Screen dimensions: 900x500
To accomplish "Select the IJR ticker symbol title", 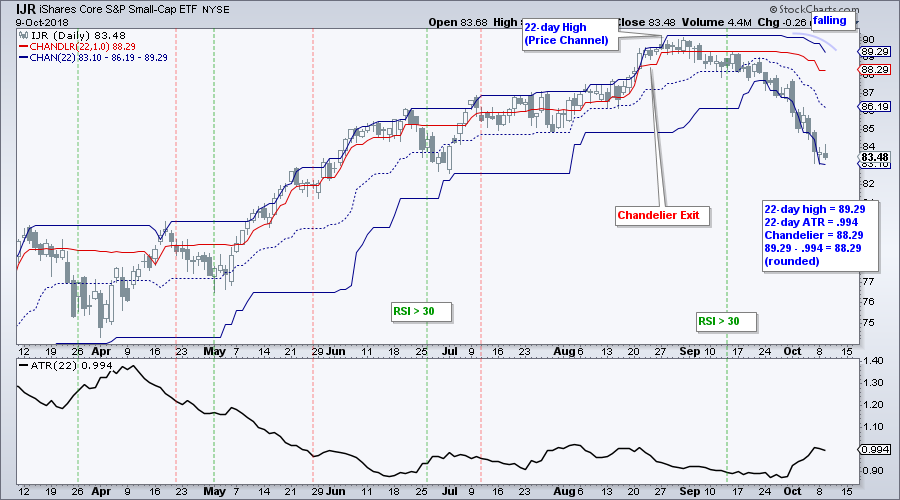I will point(26,10).
